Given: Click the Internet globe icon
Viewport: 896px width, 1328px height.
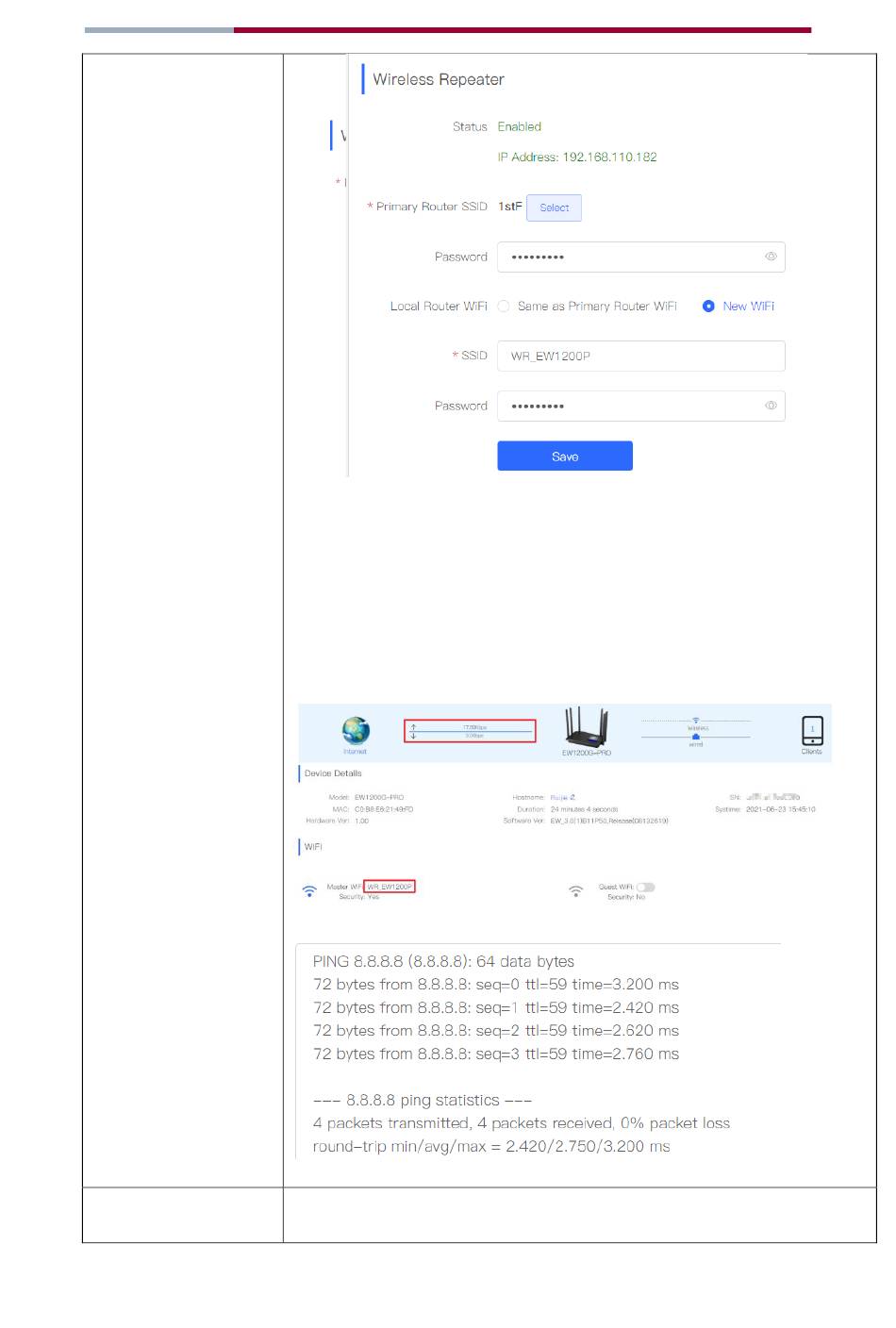Looking at the screenshot, I should [356, 731].
